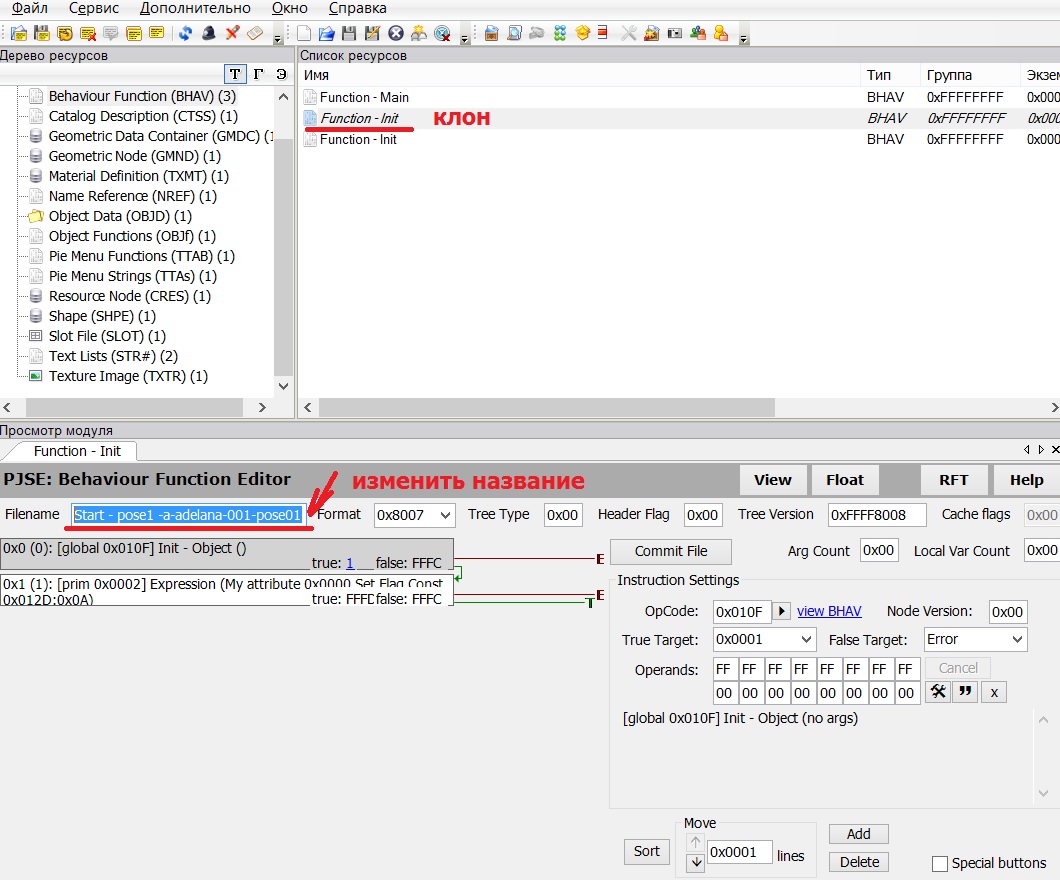
Task: Click the Filename text field
Action: [x=188, y=515]
